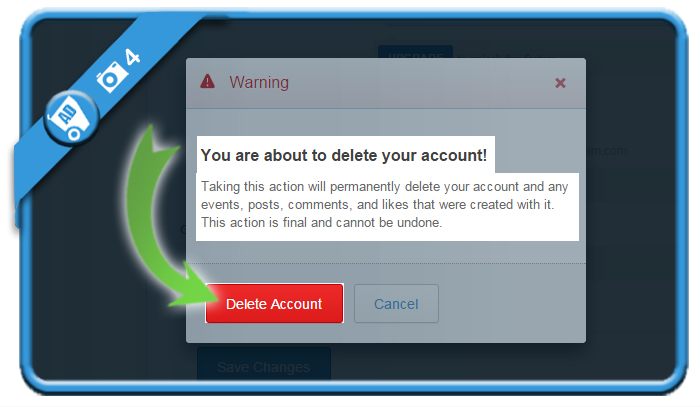Screen dimensions: 700x407
Task: Click the line mentioning events, posts, comments
Action: 377,205
